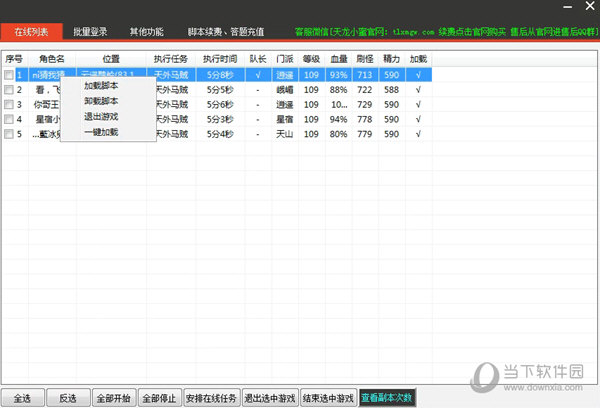Minimize the window with the dash icon
Screen dimensions: 600x408
tap(567, 7)
